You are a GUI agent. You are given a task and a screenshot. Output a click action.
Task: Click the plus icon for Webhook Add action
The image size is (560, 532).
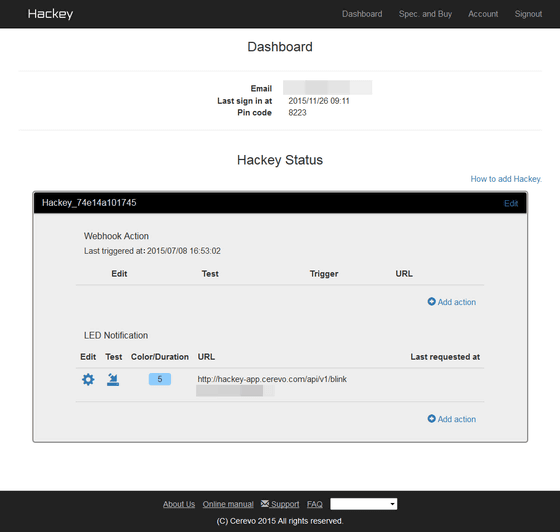431,302
